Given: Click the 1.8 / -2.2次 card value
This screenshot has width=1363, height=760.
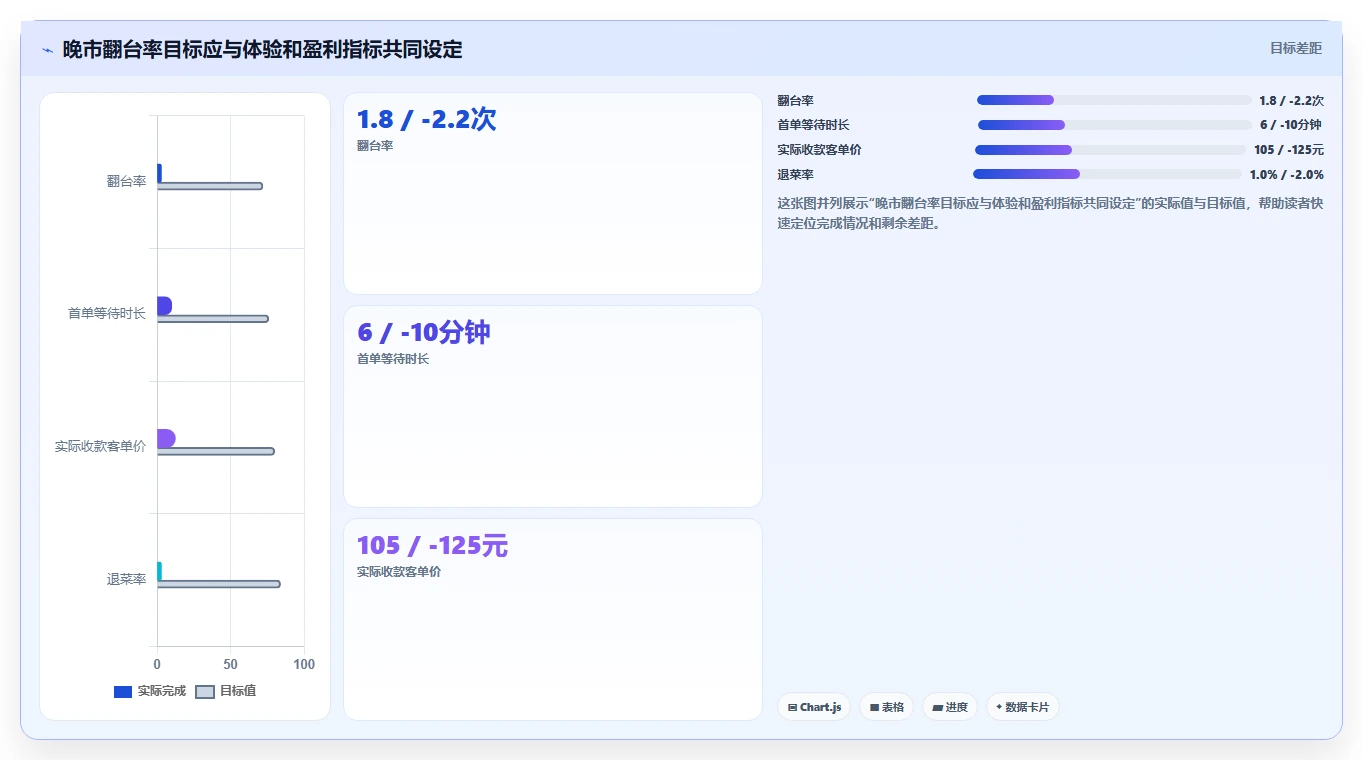Looking at the screenshot, I should 426,119.
